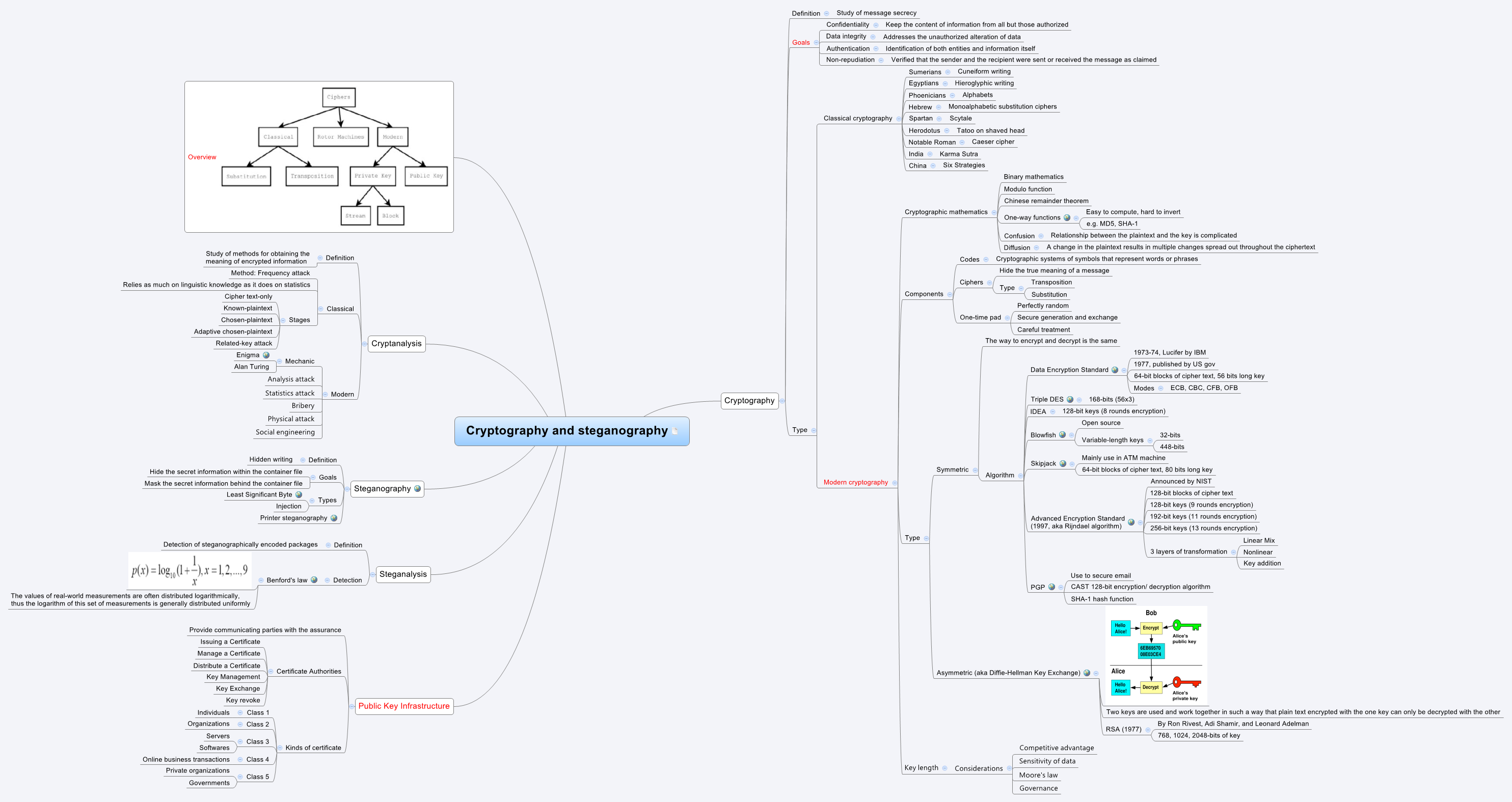Viewport: 1512px width, 802px height.
Task: Collapse the Modern cryptography branch
Action: 895,483
